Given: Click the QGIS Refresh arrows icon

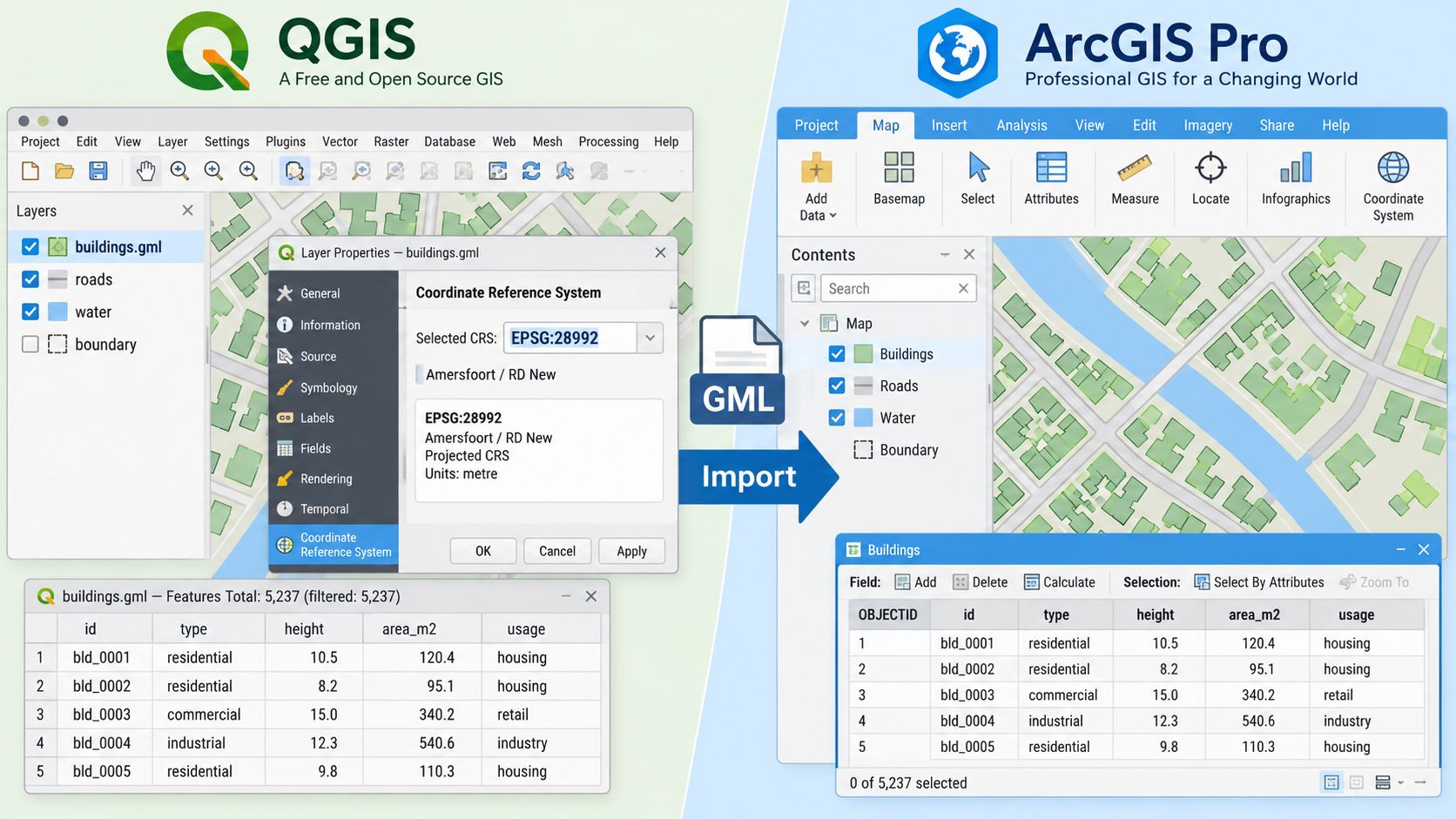Looking at the screenshot, I should 531,171.
